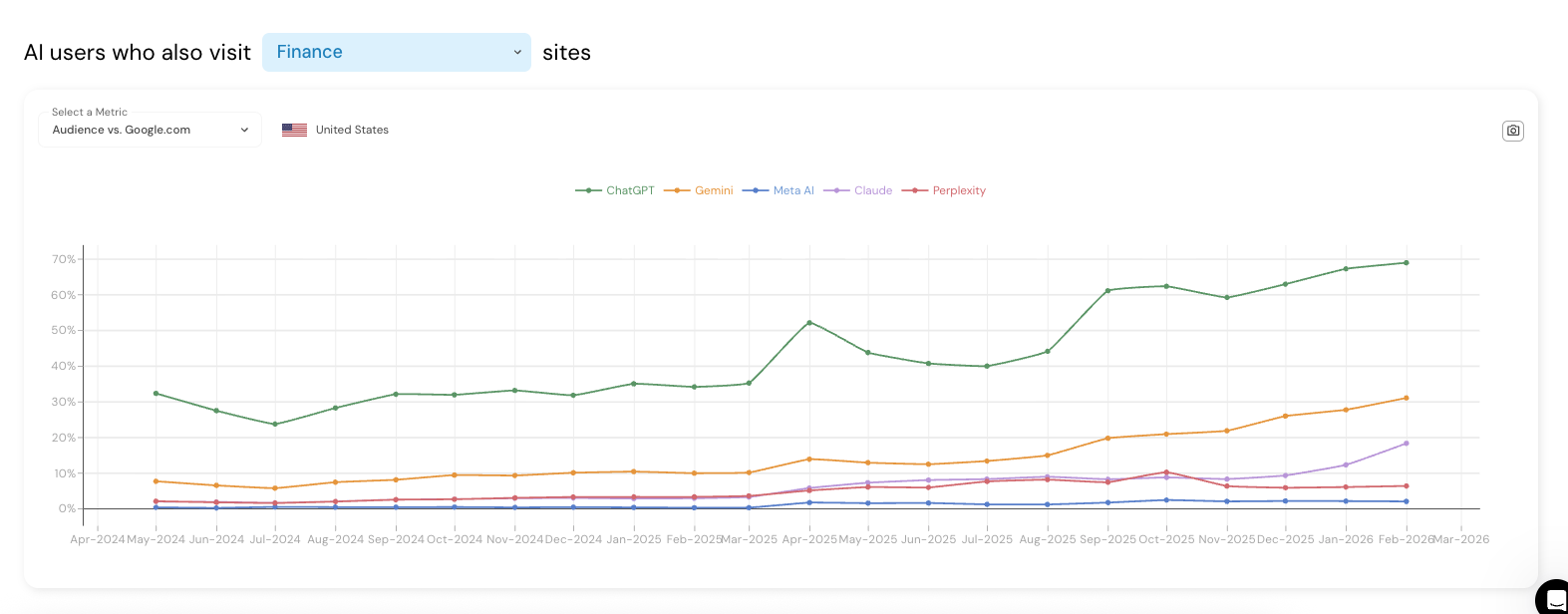Image resolution: width=1568 pixels, height=614 pixels.
Task: Click Claude data point at Feb-2026
Action: tap(1407, 444)
